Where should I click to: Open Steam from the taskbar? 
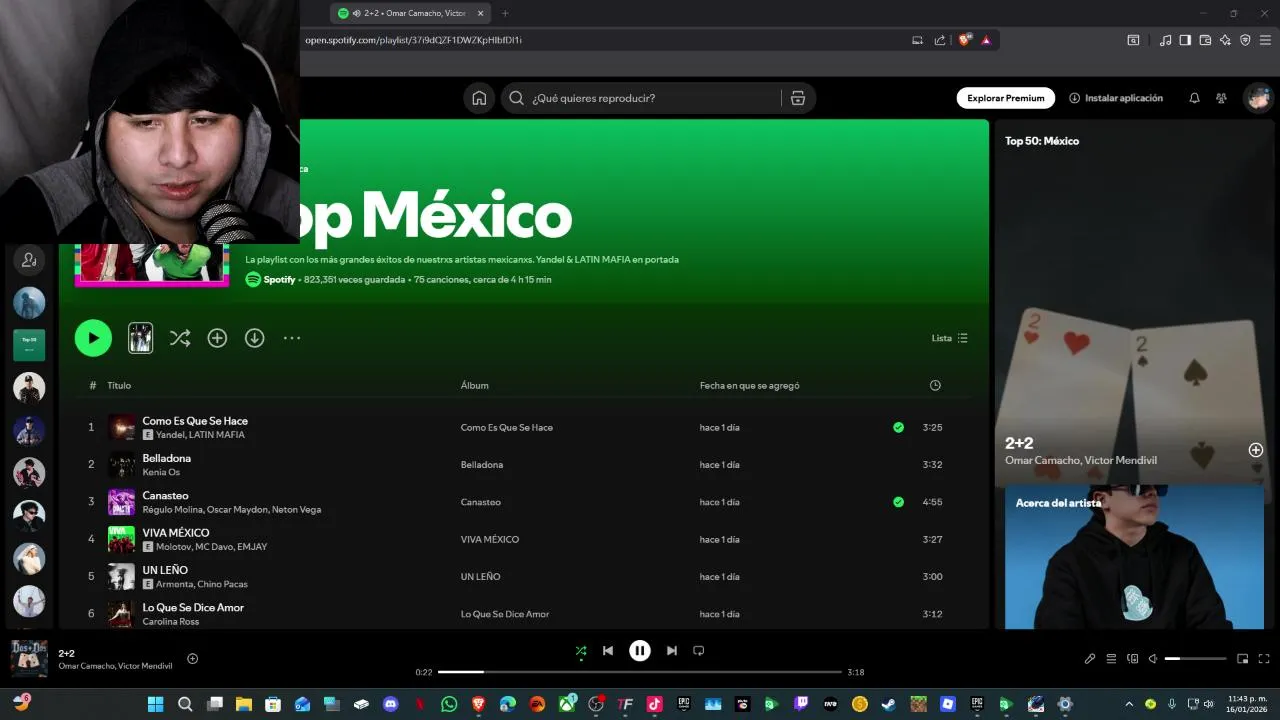tap(889, 704)
